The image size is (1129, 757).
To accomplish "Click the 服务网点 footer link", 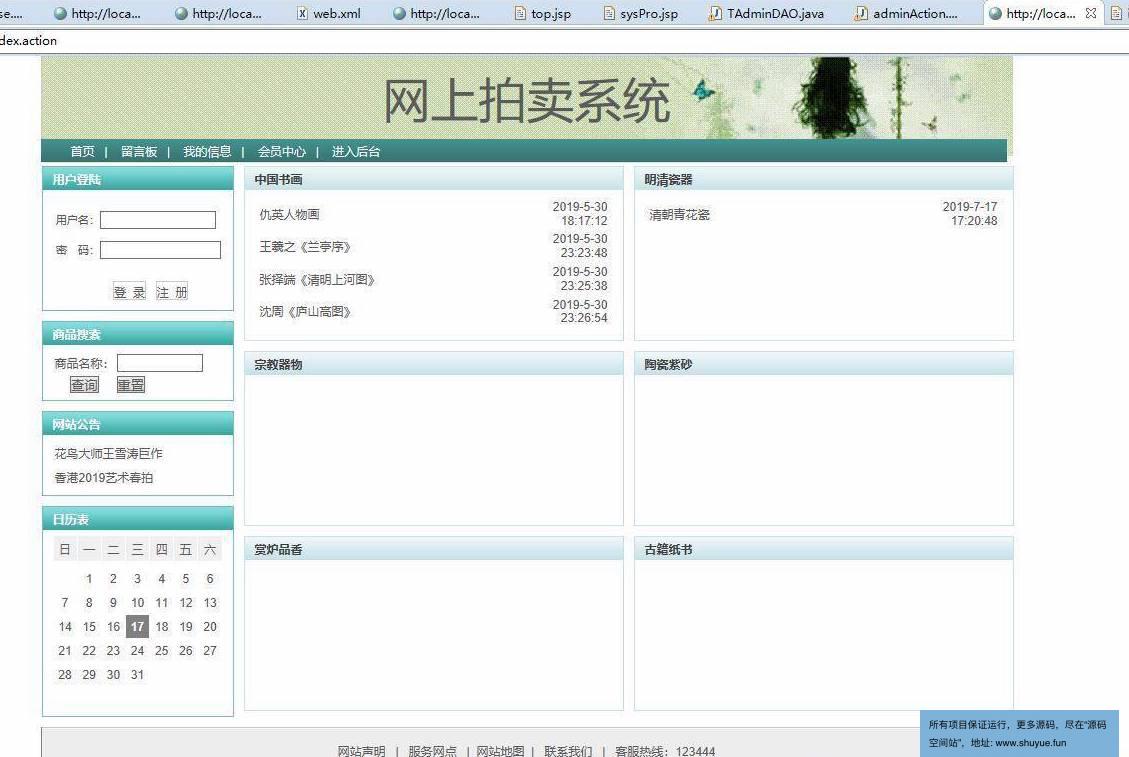I will click(x=432, y=751).
